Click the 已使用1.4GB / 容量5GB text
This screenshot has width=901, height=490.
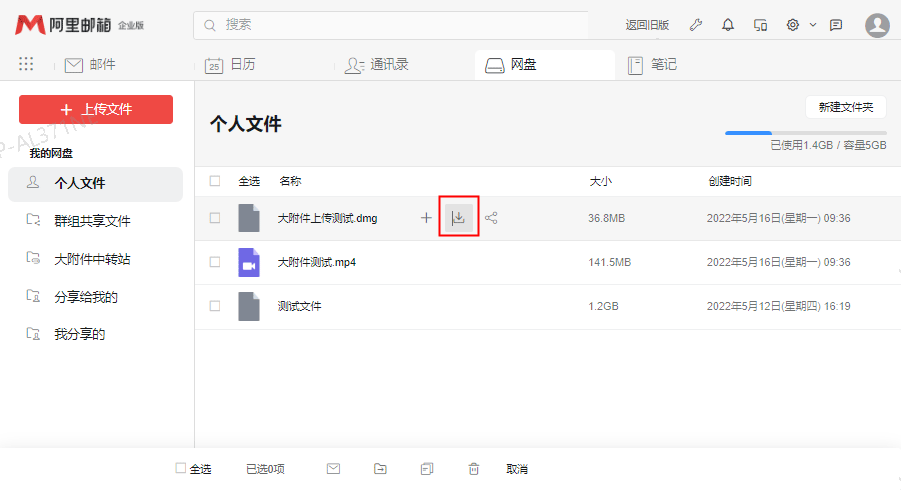pyautogui.click(x=828, y=145)
